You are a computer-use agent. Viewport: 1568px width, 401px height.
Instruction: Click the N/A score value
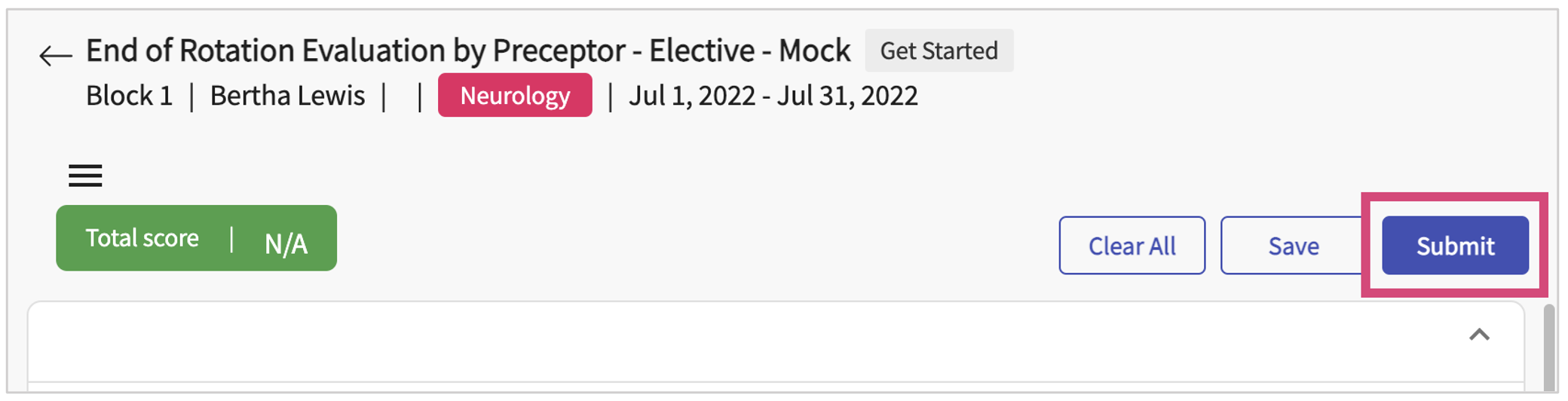(286, 243)
